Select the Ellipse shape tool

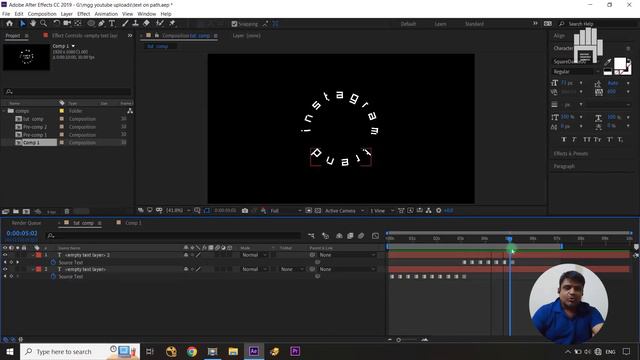[91, 24]
